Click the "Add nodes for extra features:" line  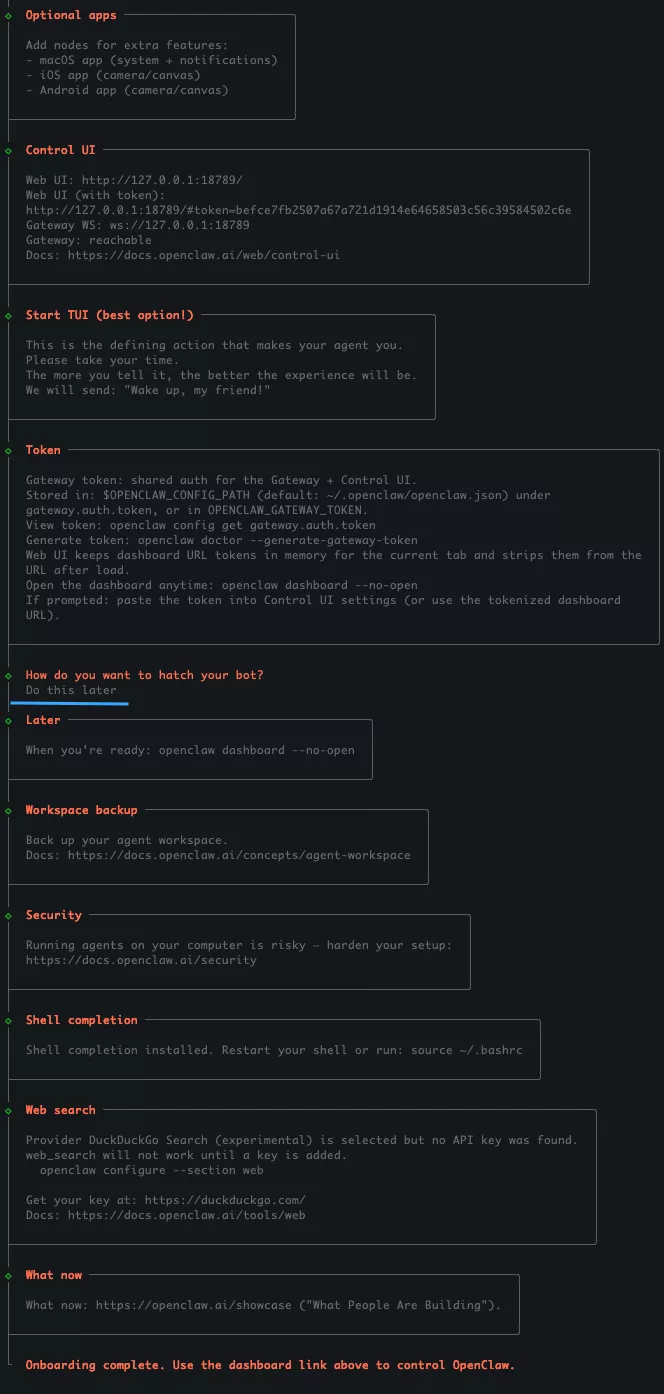(127, 45)
